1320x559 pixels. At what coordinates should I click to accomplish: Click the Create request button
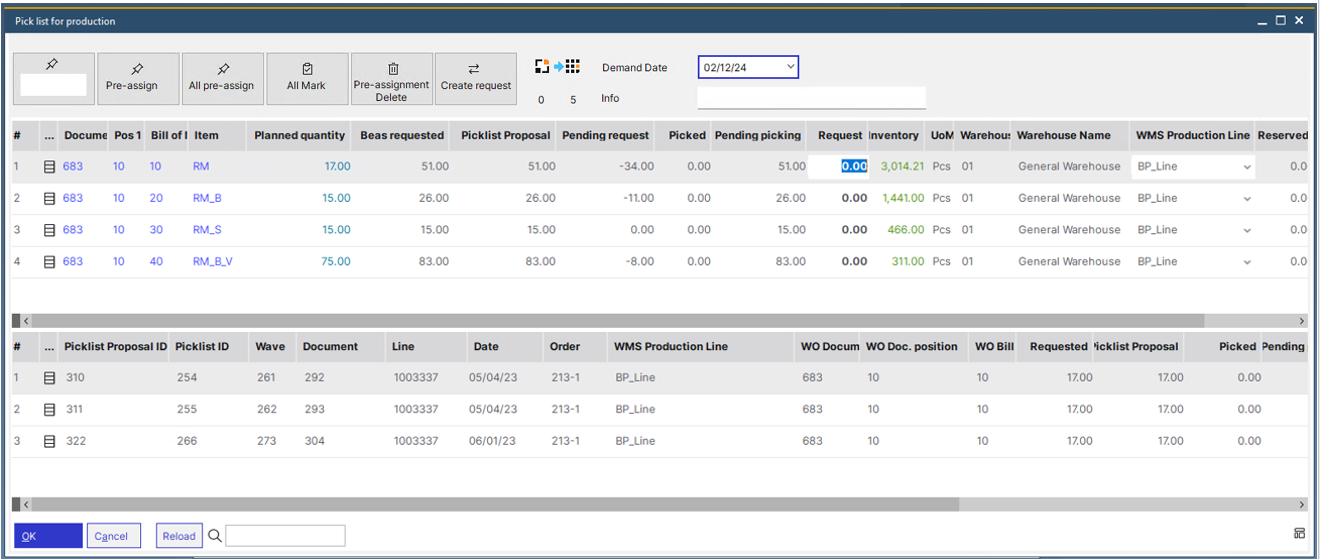pos(476,78)
